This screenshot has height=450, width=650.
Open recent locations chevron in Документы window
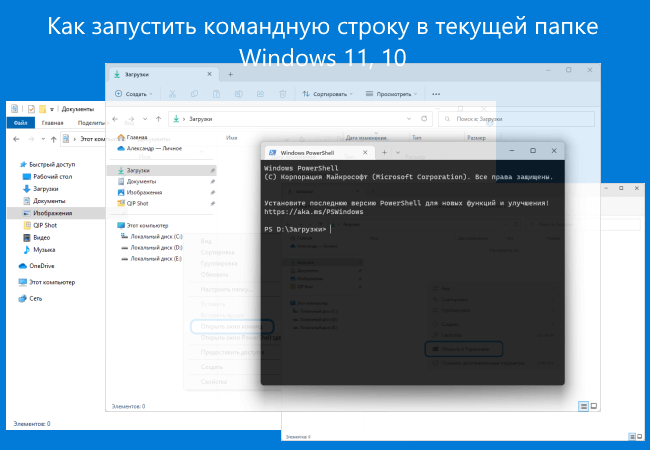point(43,139)
